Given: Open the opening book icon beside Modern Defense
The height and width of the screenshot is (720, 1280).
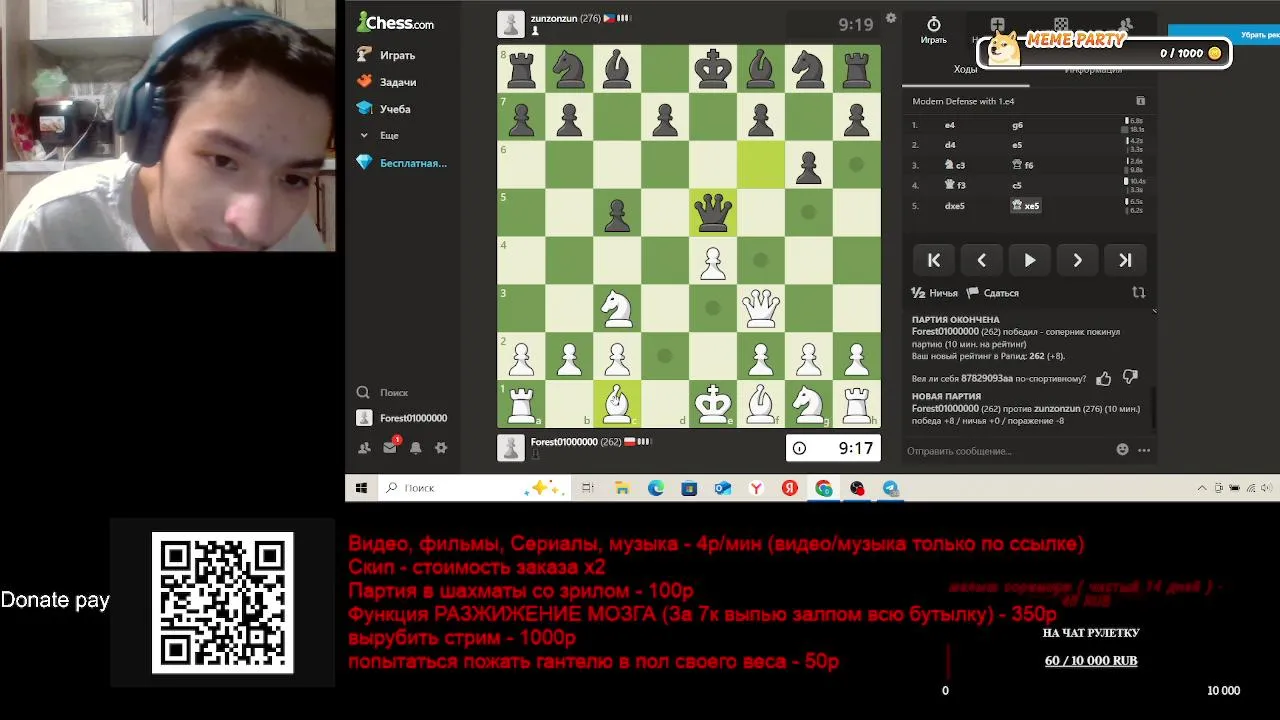Looking at the screenshot, I should 1140,101.
